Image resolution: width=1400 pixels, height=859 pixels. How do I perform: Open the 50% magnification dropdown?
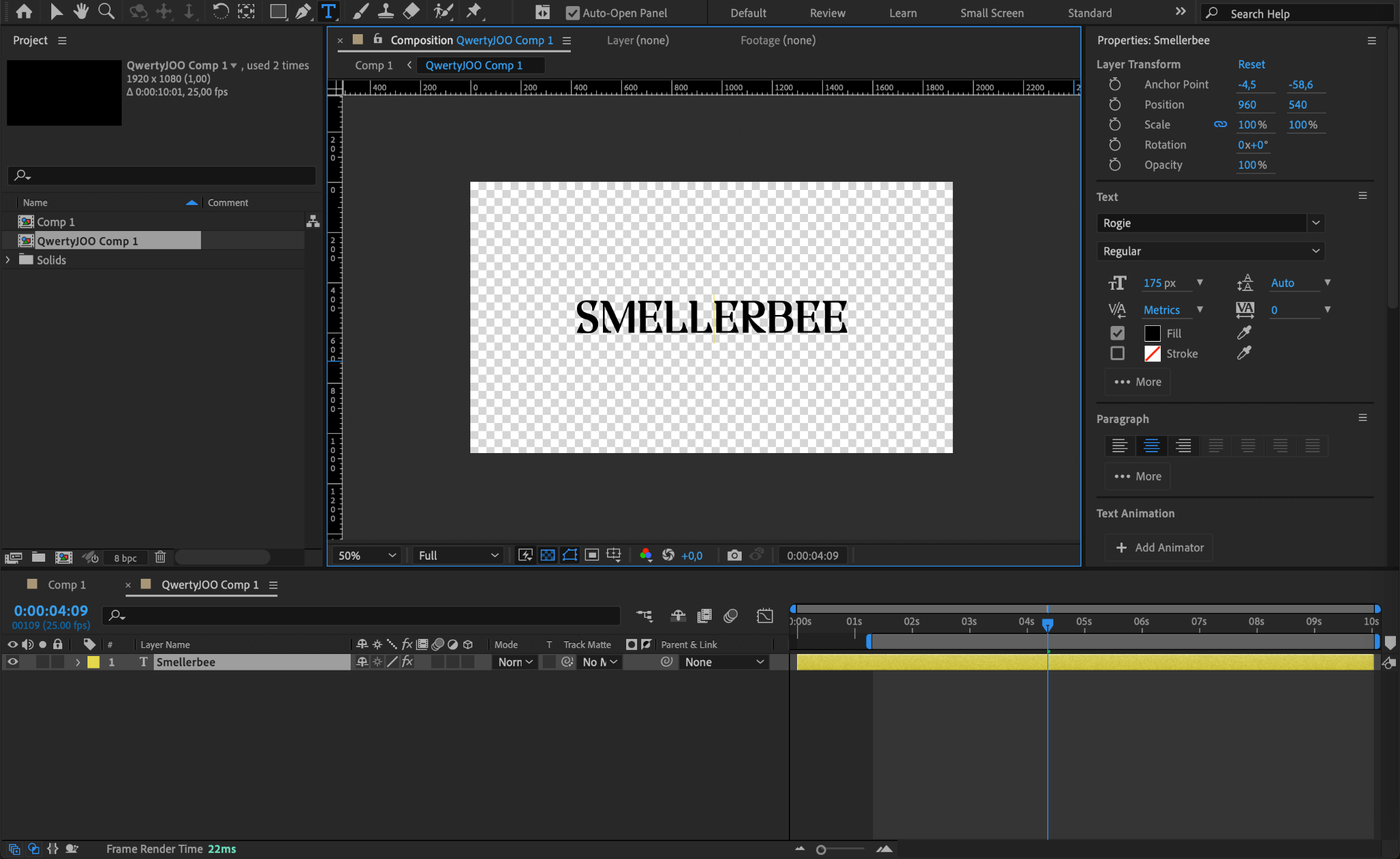366,556
